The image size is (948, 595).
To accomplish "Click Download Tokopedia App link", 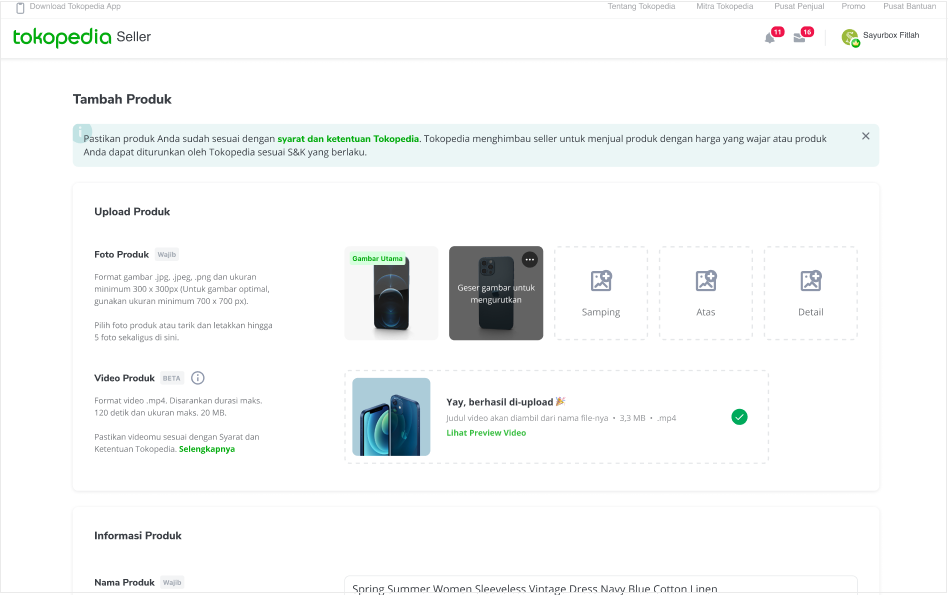I will tap(75, 6).
